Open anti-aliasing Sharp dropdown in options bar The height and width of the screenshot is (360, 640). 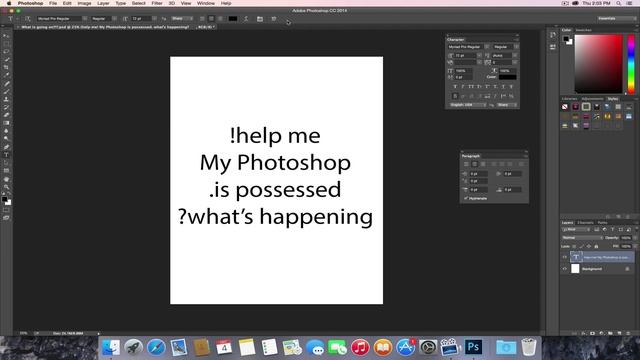click(182, 19)
